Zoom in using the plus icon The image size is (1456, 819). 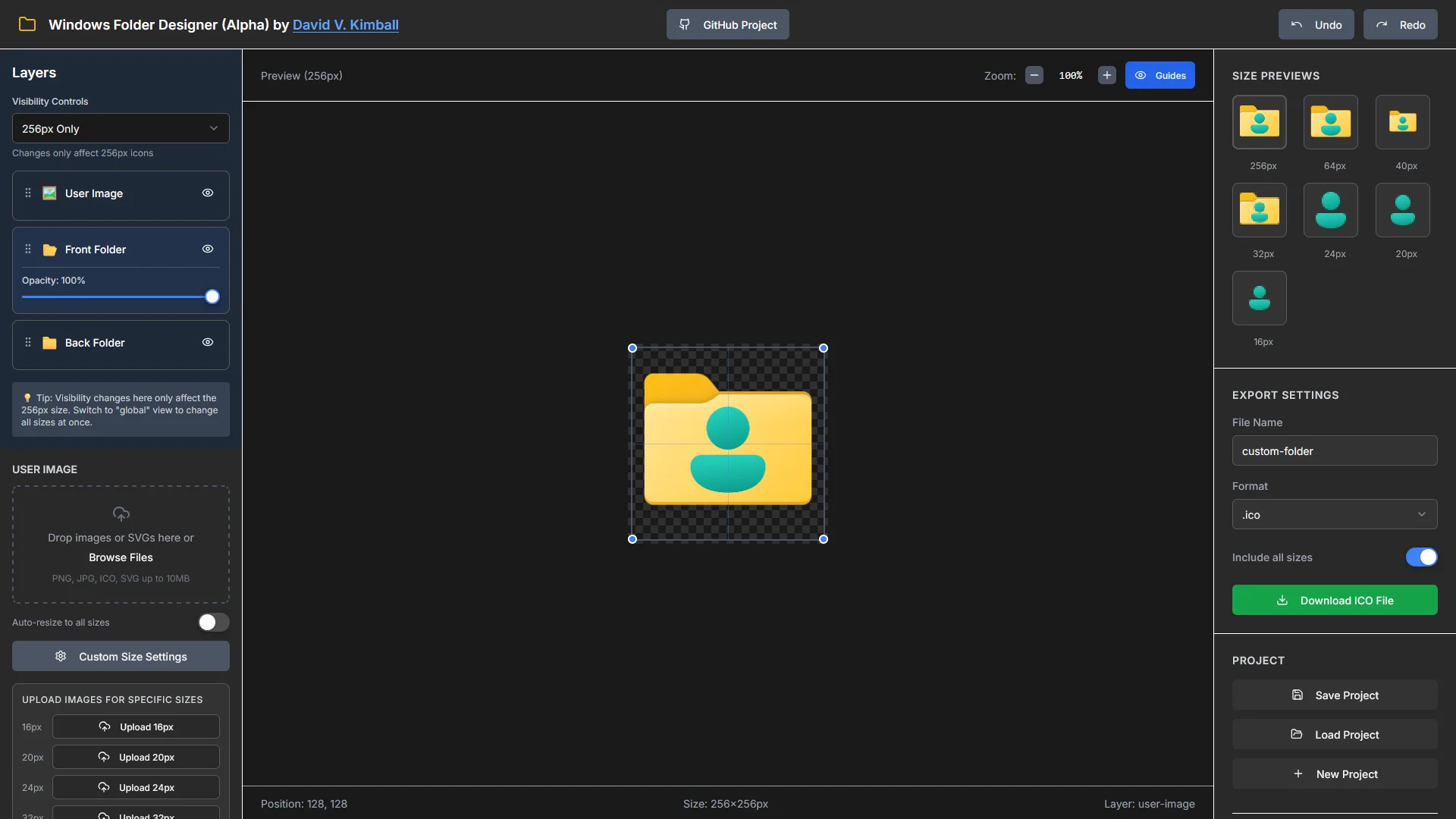(x=1106, y=75)
